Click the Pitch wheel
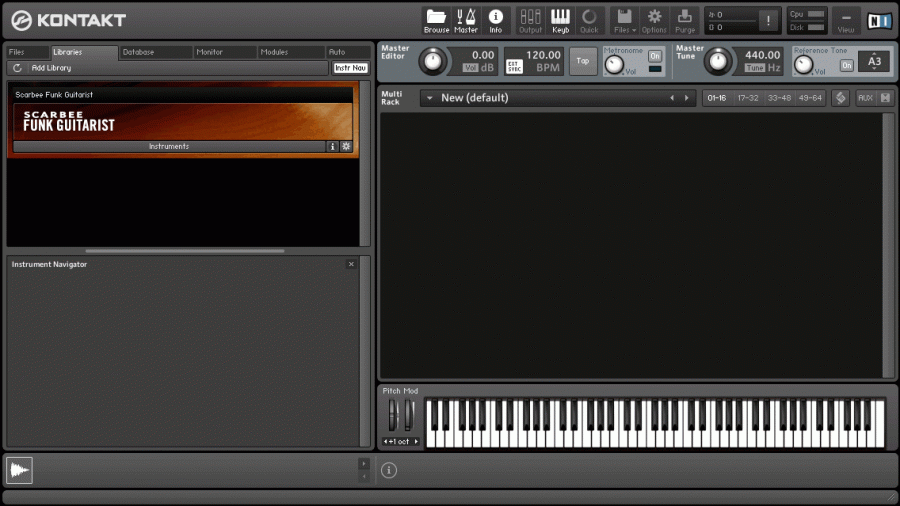Viewport: 900px width, 506px height. pyautogui.click(x=393, y=415)
